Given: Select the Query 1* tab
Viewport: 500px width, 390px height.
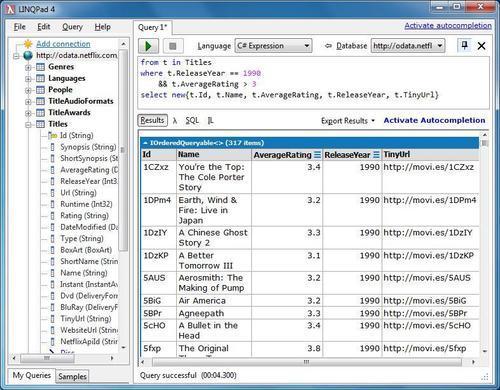Looking at the screenshot, I should click(x=153, y=27).
